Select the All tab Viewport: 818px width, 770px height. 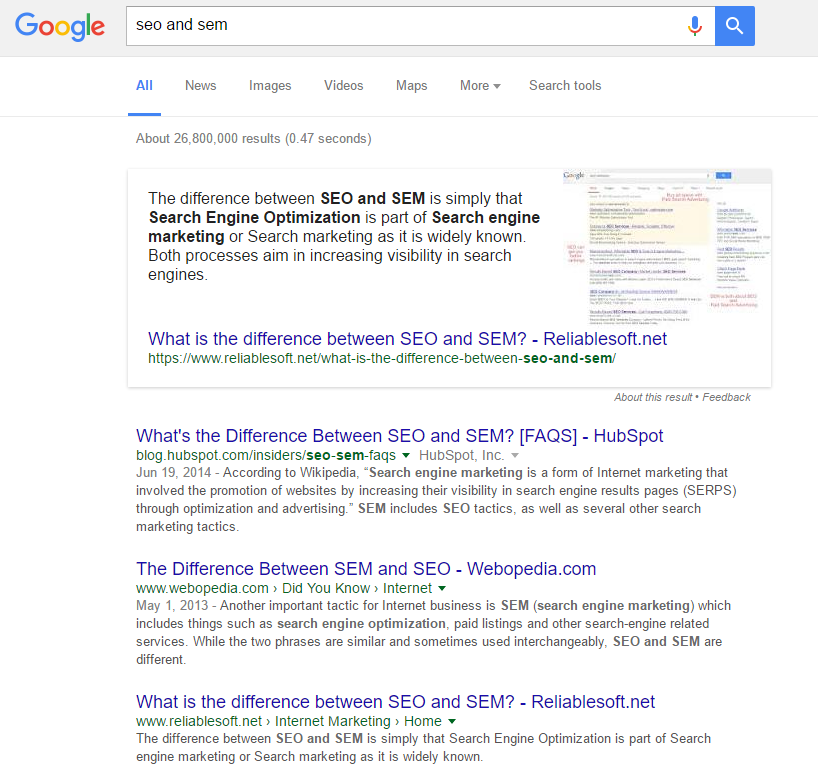pos(144,86)
